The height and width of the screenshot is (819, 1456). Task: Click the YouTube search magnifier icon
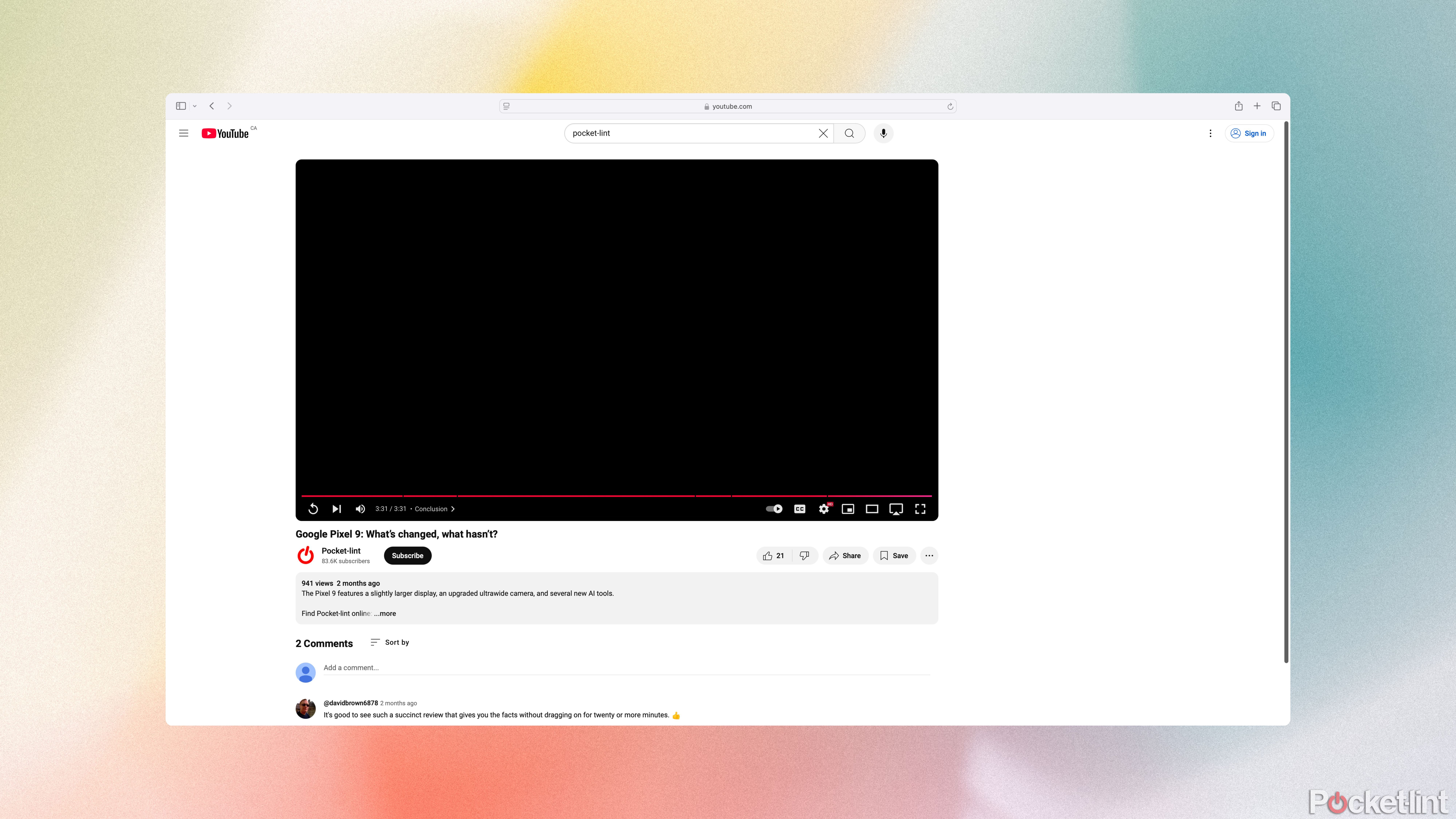[849, 133]
